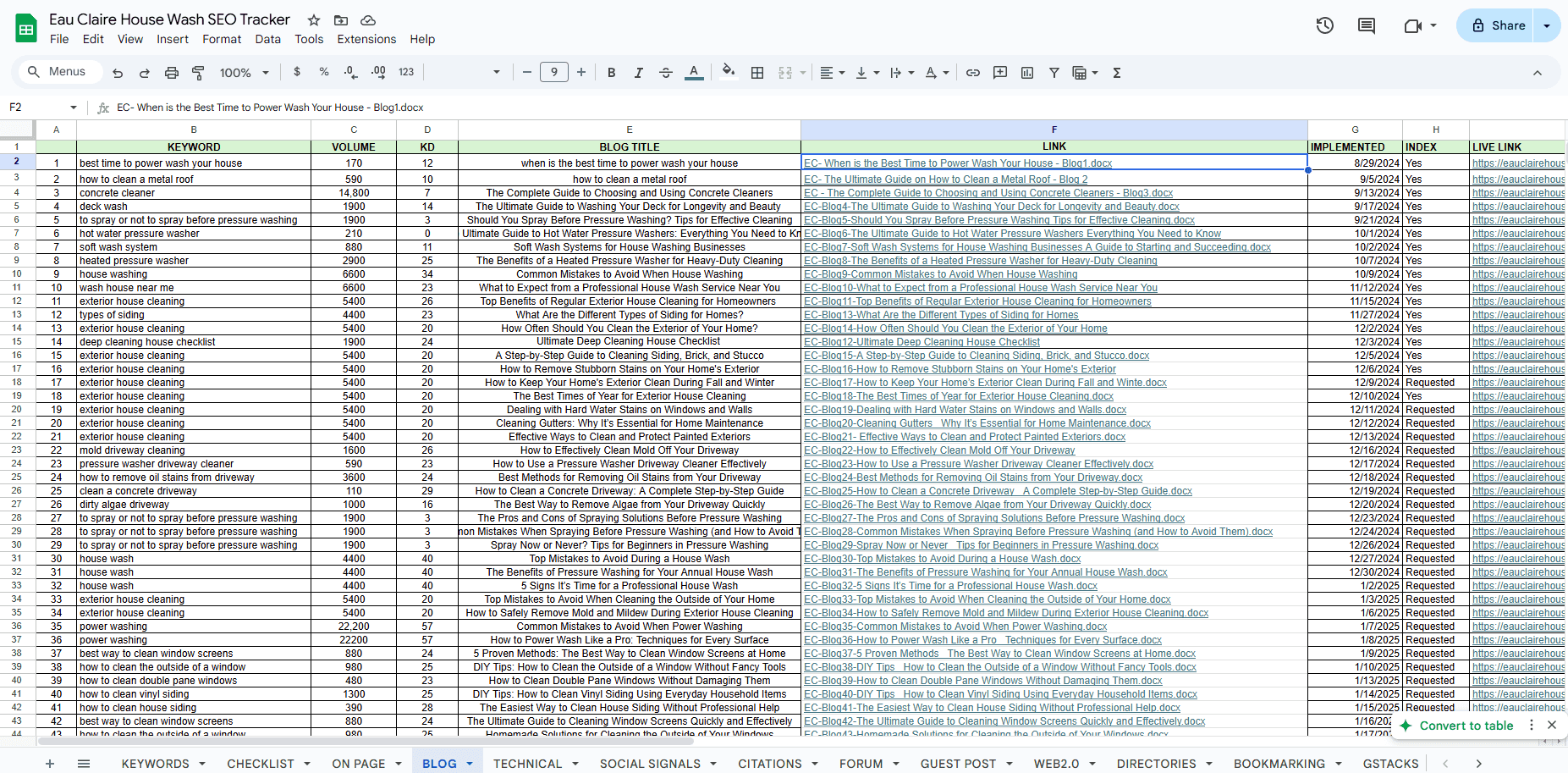The height and width of the screenshot is (773, 1568).
Task: Decrease decimal places
Action: [351, 72]
